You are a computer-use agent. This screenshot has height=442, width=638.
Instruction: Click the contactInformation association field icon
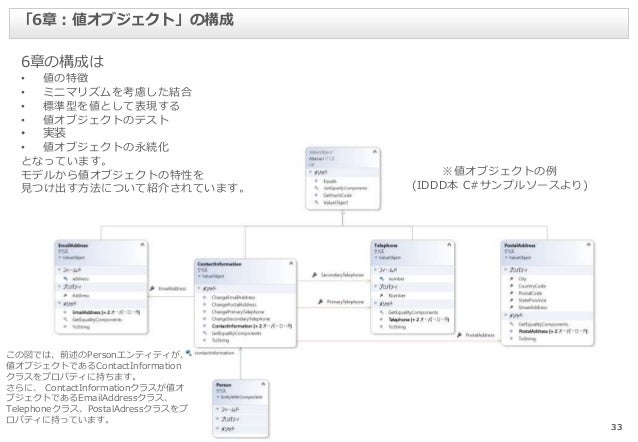coord(189,353)
